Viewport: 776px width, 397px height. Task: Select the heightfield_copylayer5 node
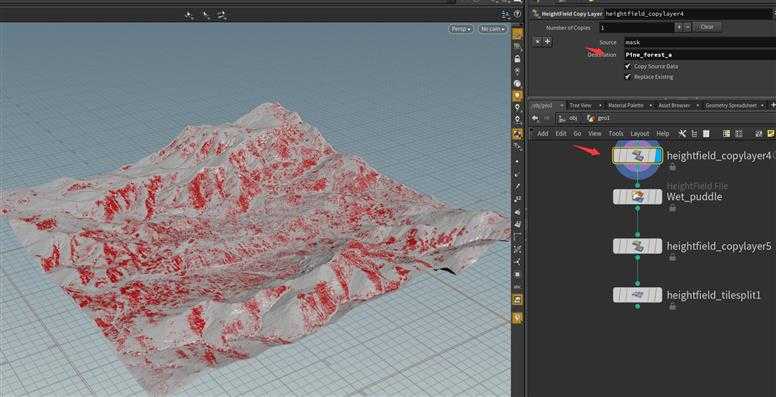click(x=637, y=246)
